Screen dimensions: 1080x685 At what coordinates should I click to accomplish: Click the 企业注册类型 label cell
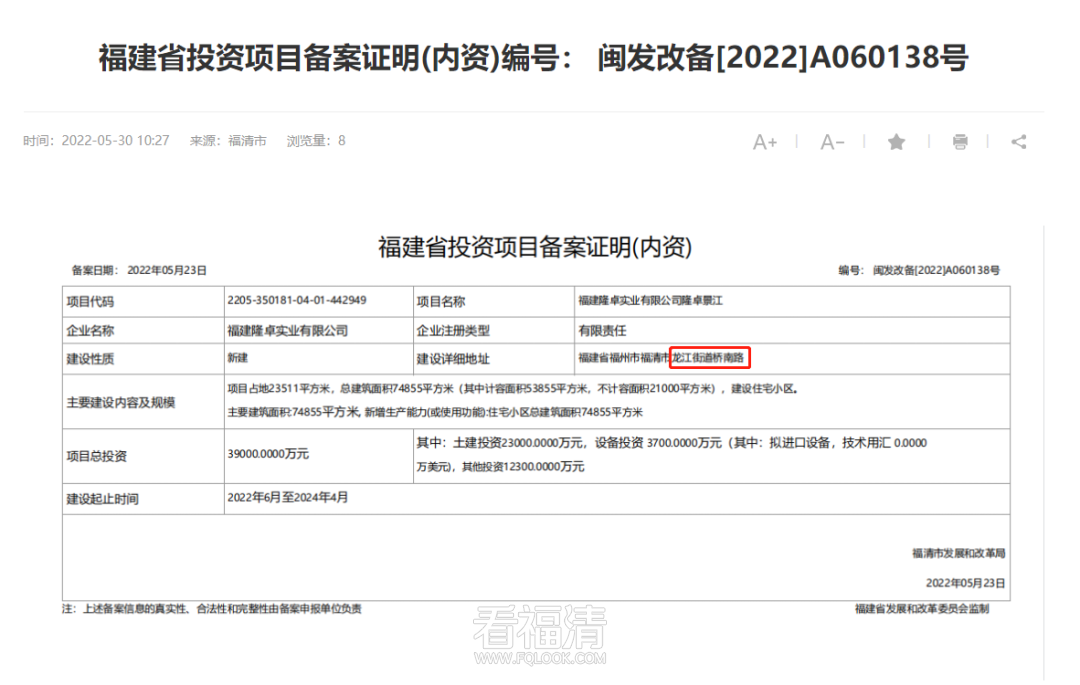pyautogui.click(x=494, y=330)
